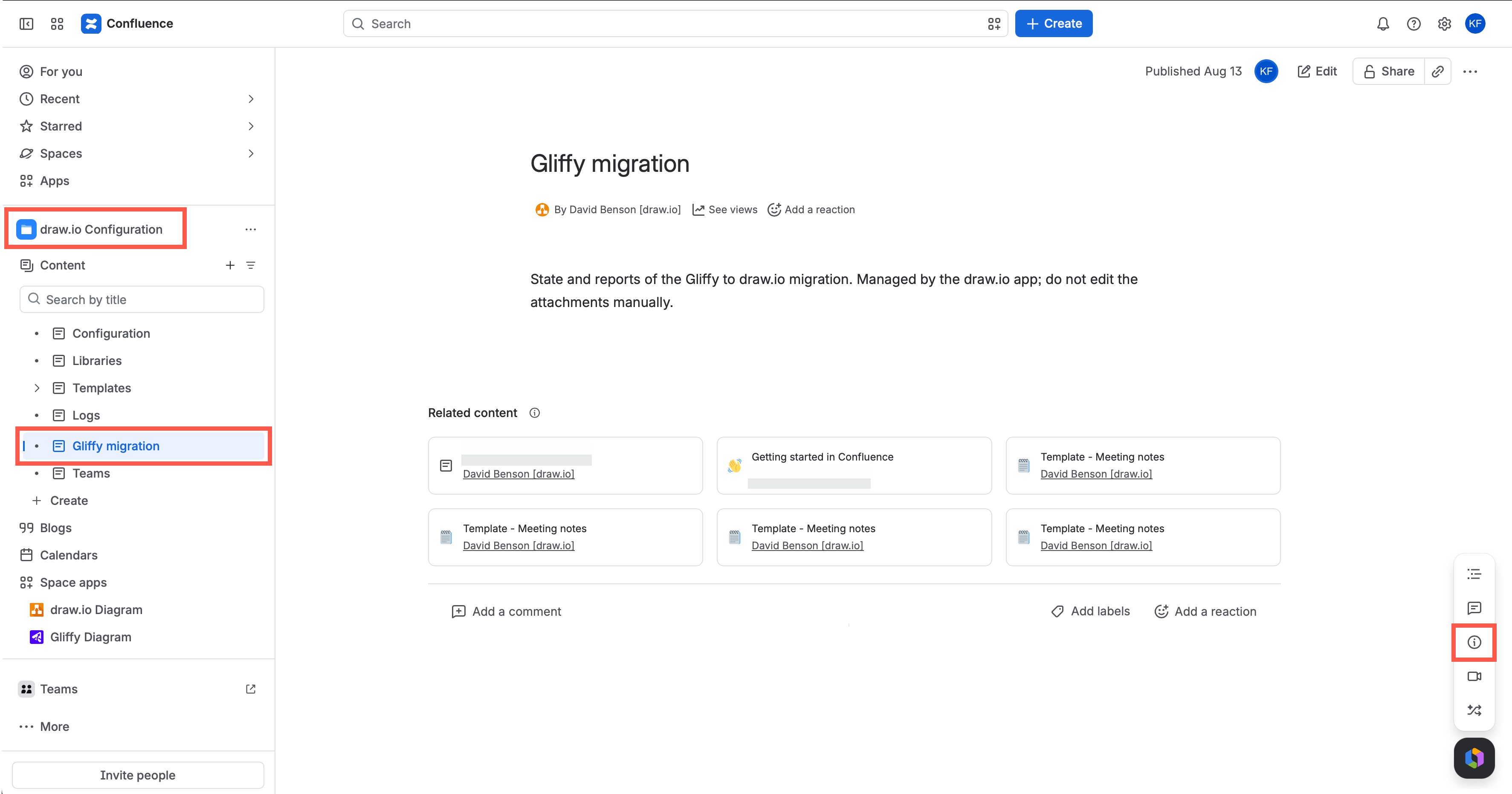The height and width of the screenshot is (794, 1512).
Task: Open the page more actions ellipsis
Action: click(1470, 72)
